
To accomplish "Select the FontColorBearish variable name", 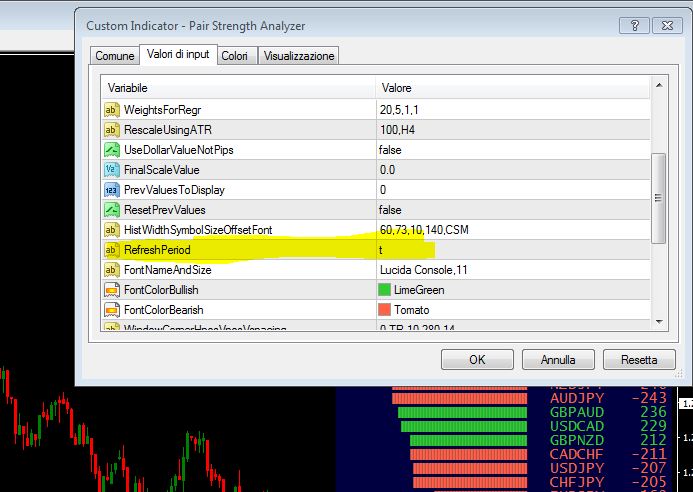I will click(164, 310).
